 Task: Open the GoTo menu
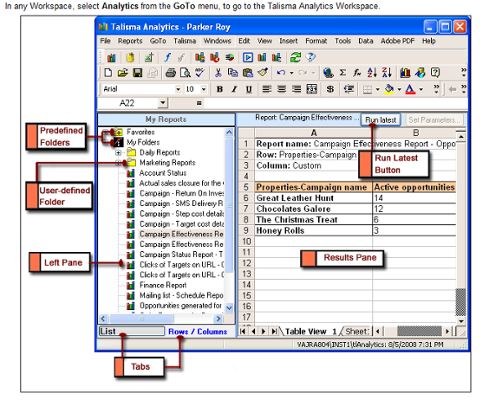158,41
